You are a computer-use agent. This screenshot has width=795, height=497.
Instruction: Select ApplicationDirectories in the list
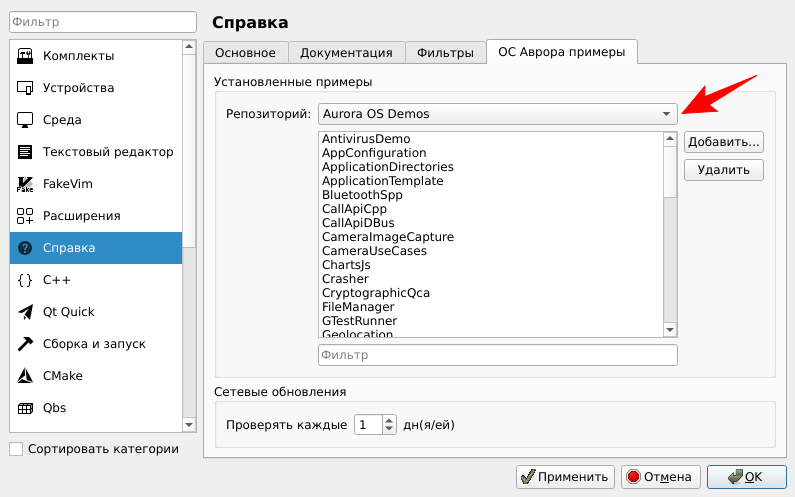click(x=388, y=167)
